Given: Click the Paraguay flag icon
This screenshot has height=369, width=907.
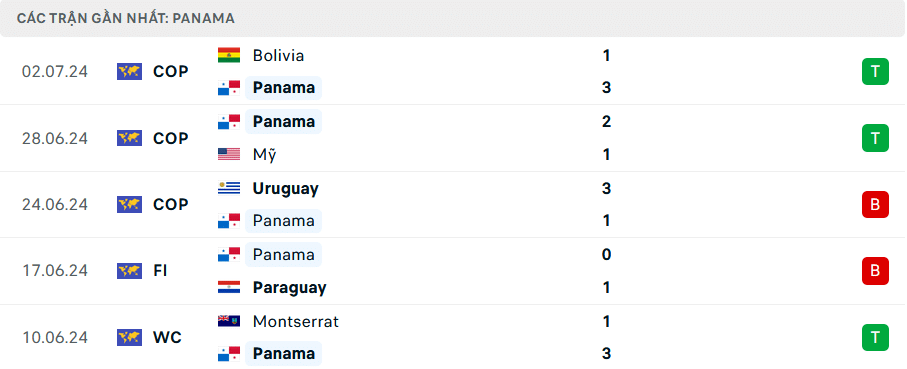Looking at the screenshot, I should click(x=228, y=287).
